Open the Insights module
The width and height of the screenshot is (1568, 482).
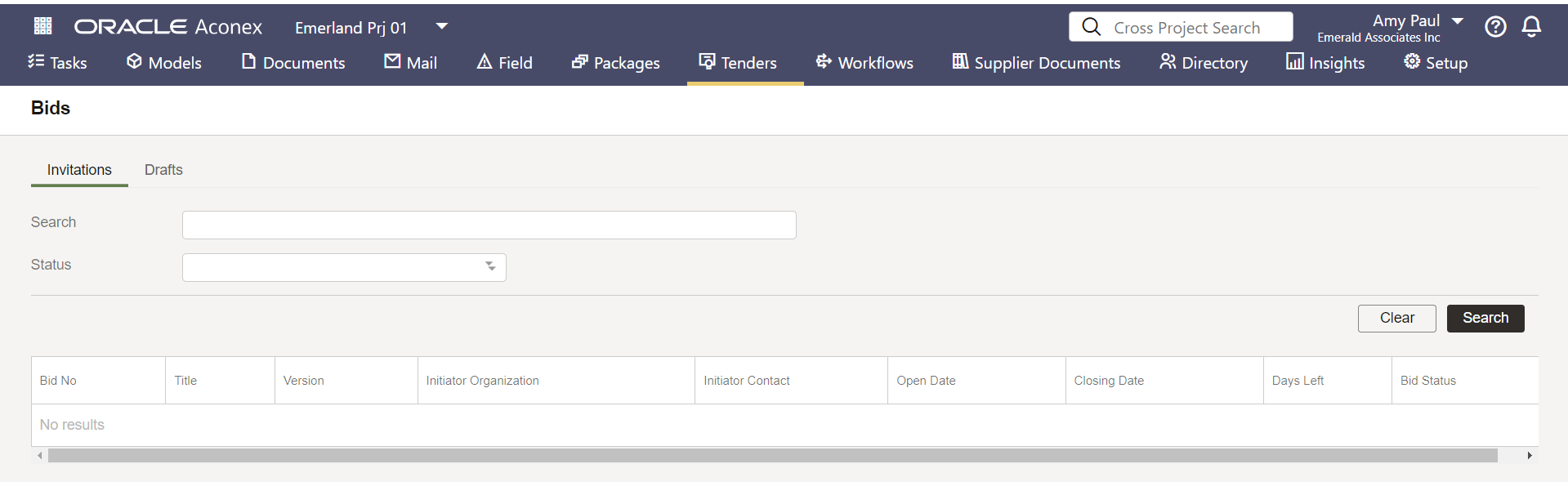pyautogui.click(x=1325, y=63)
